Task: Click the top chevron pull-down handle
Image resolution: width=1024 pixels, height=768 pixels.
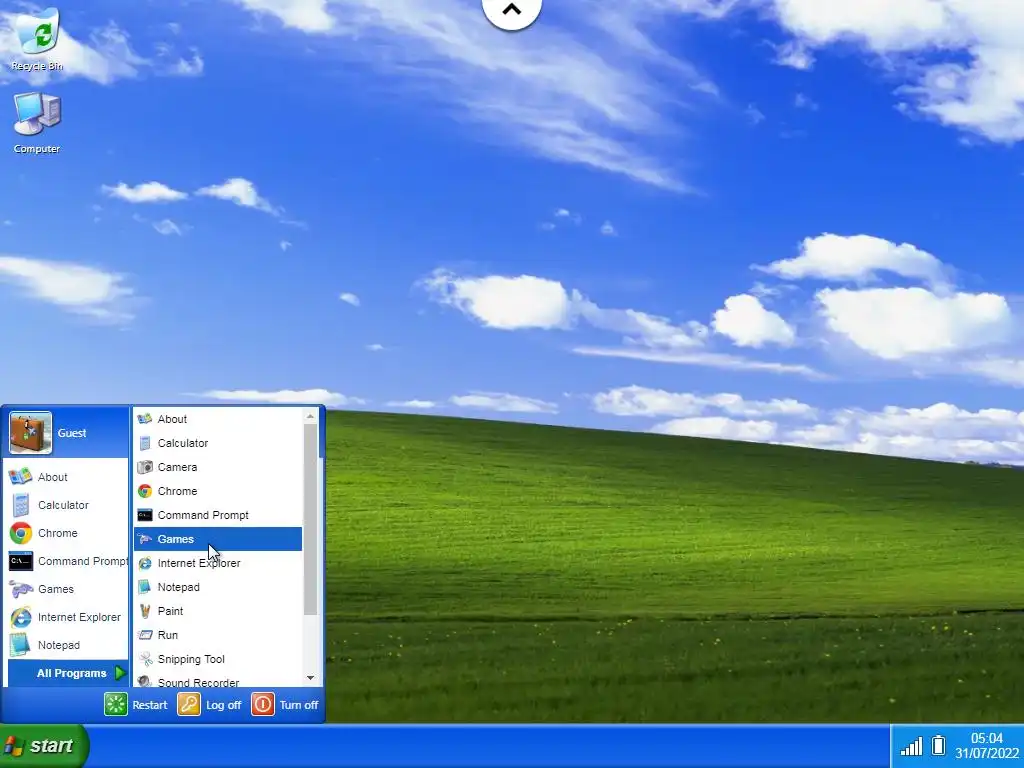Action: pos(511,10)
